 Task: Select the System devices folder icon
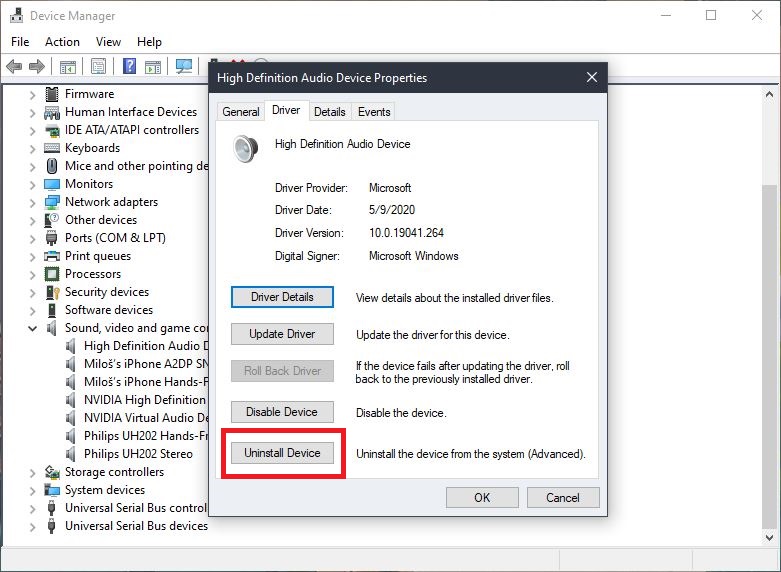tap(52, 490)
